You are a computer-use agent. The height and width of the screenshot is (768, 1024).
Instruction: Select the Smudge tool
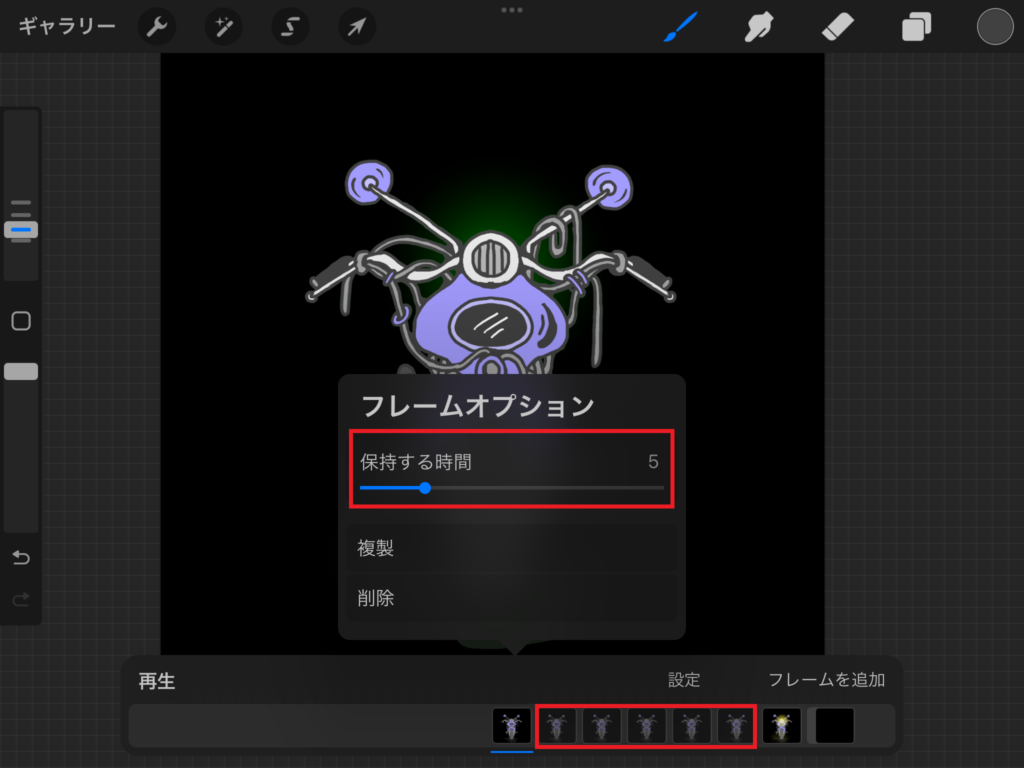pyautogui.click(x=759, y=27)
